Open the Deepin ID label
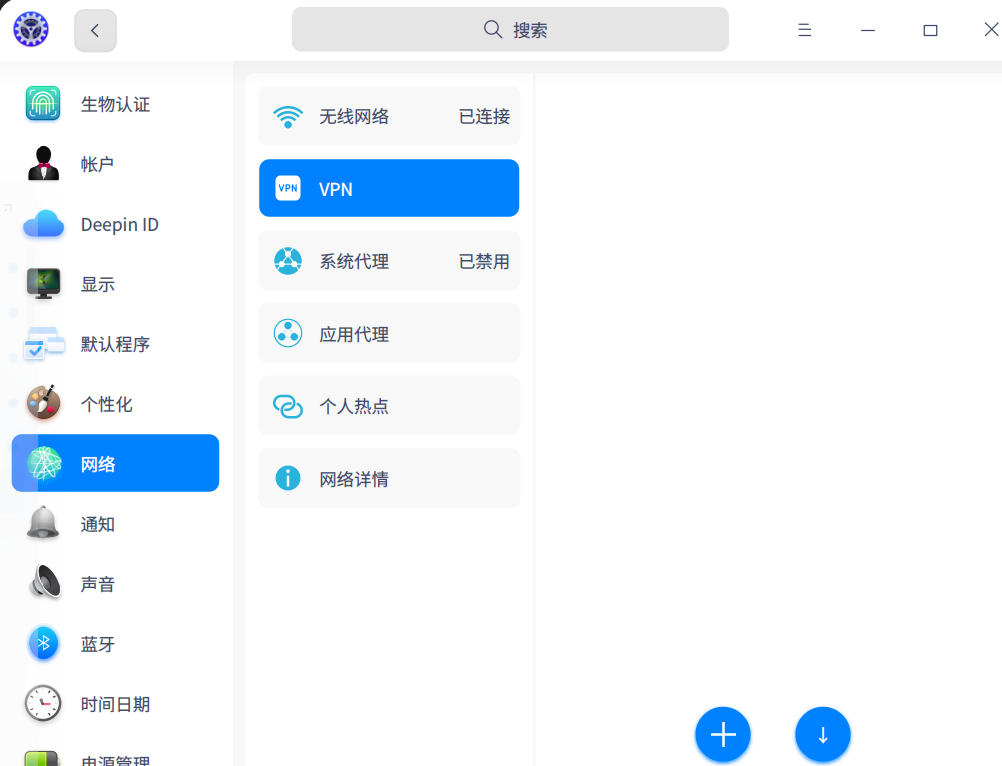The width and height of the screenshot is (1002, 766). (119, 225)
